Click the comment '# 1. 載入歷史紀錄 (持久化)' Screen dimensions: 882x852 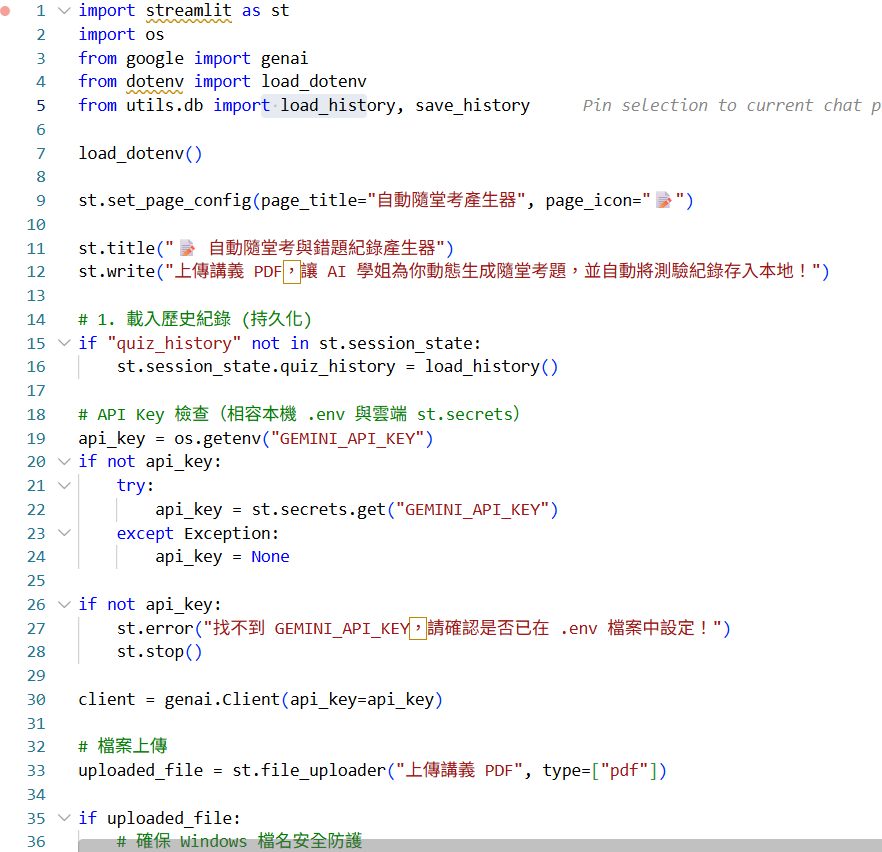click(x=195, y=319)
